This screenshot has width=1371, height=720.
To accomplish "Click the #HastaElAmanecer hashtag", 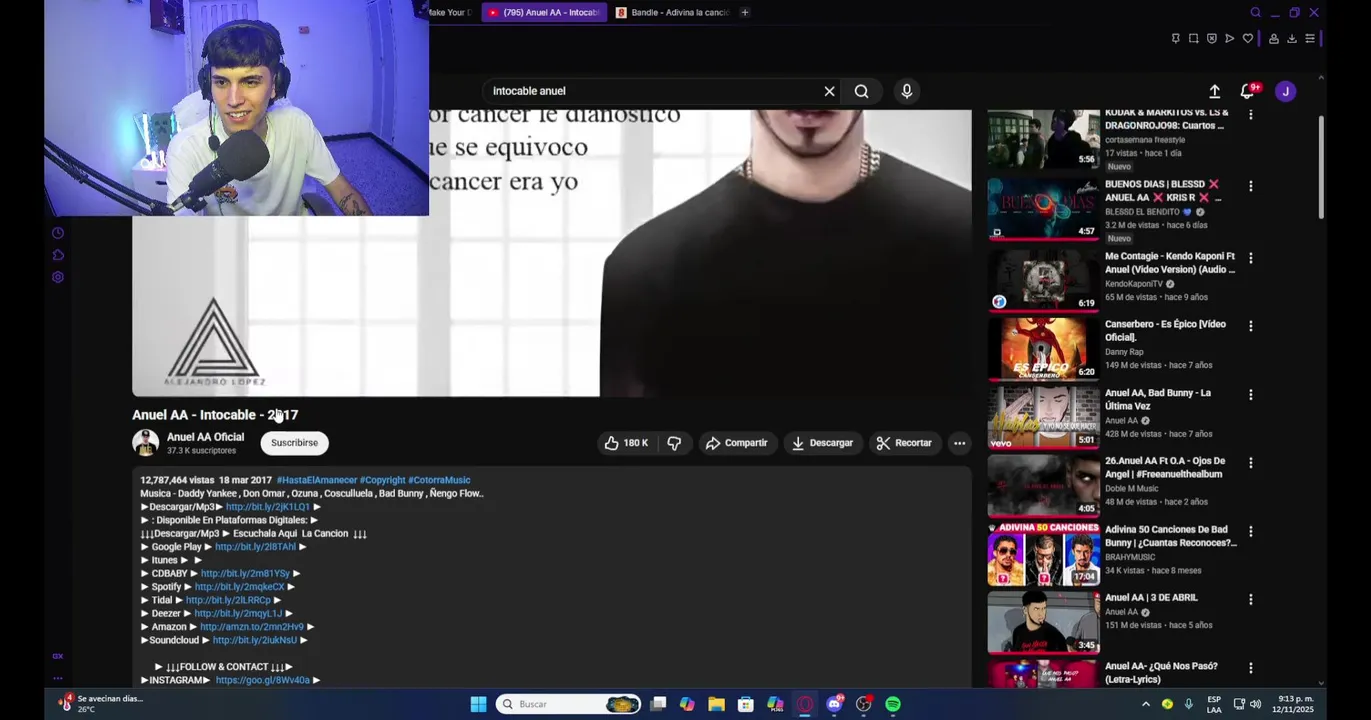I will tap(316, 480).
